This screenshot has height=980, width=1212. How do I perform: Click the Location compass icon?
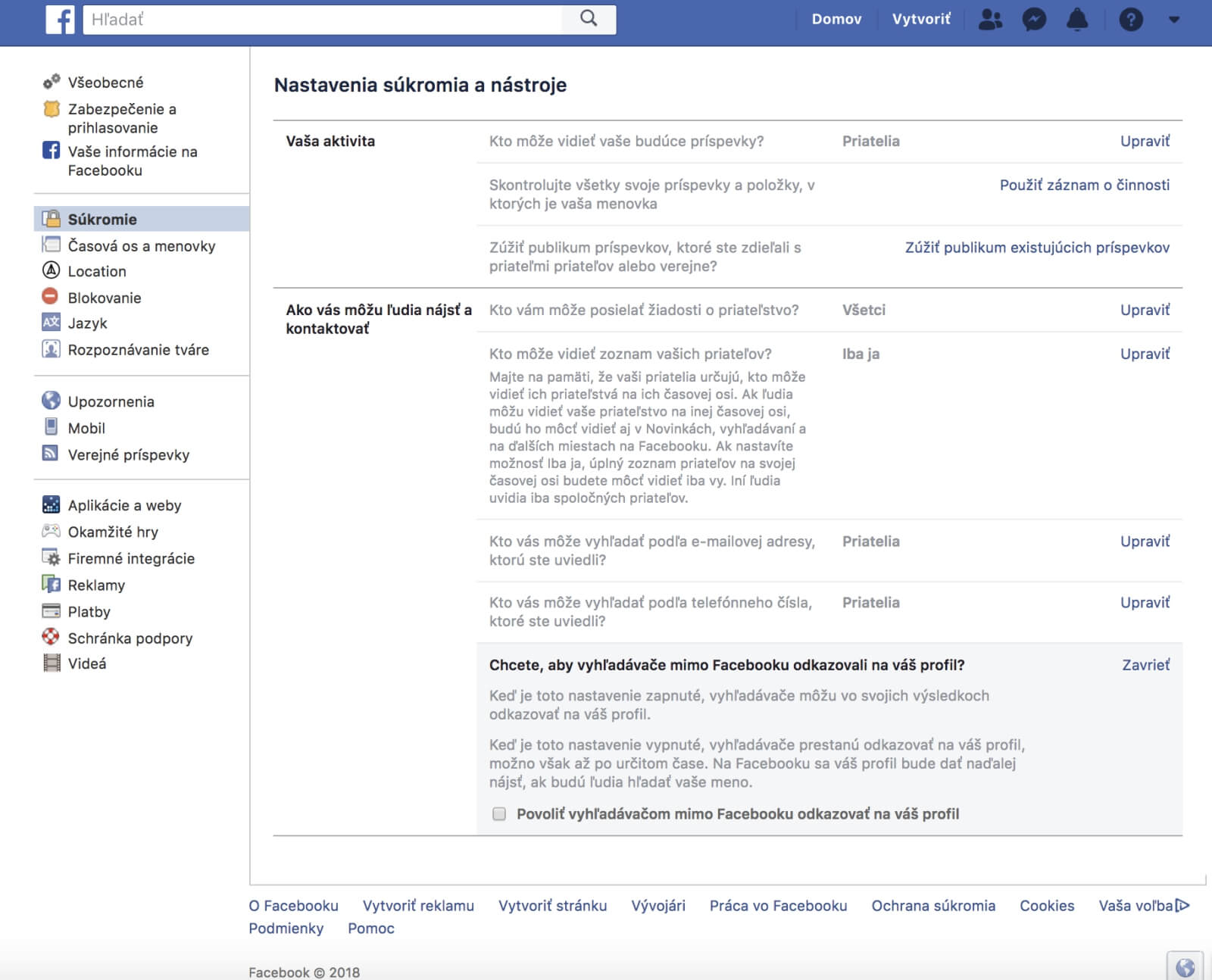click(x=51, y=270)
